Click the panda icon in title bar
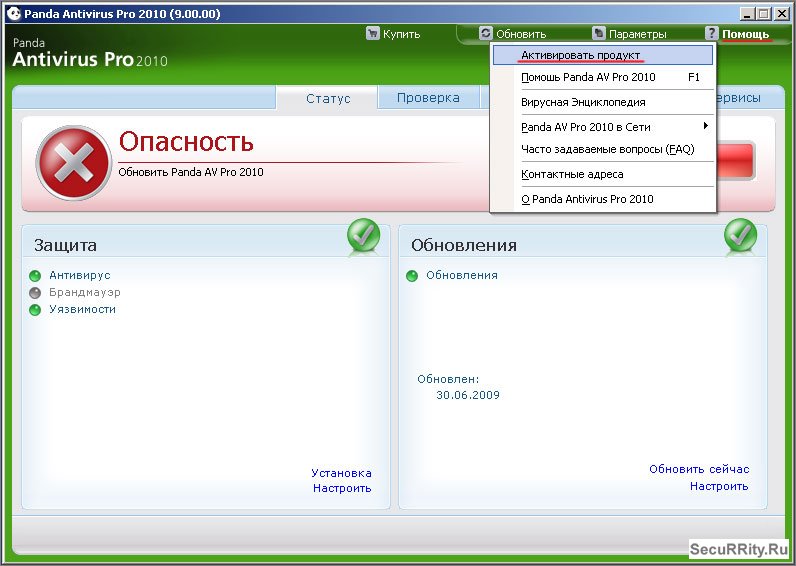 tap(14, 14)
